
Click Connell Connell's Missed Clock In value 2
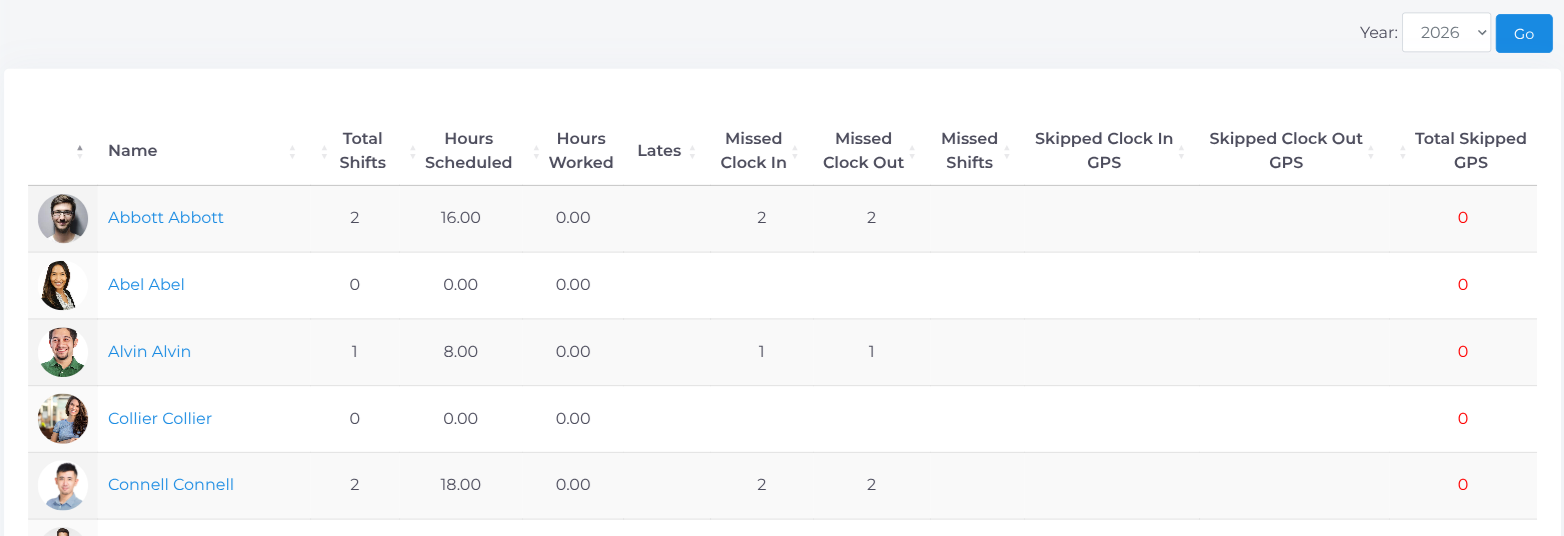[761, 484]
